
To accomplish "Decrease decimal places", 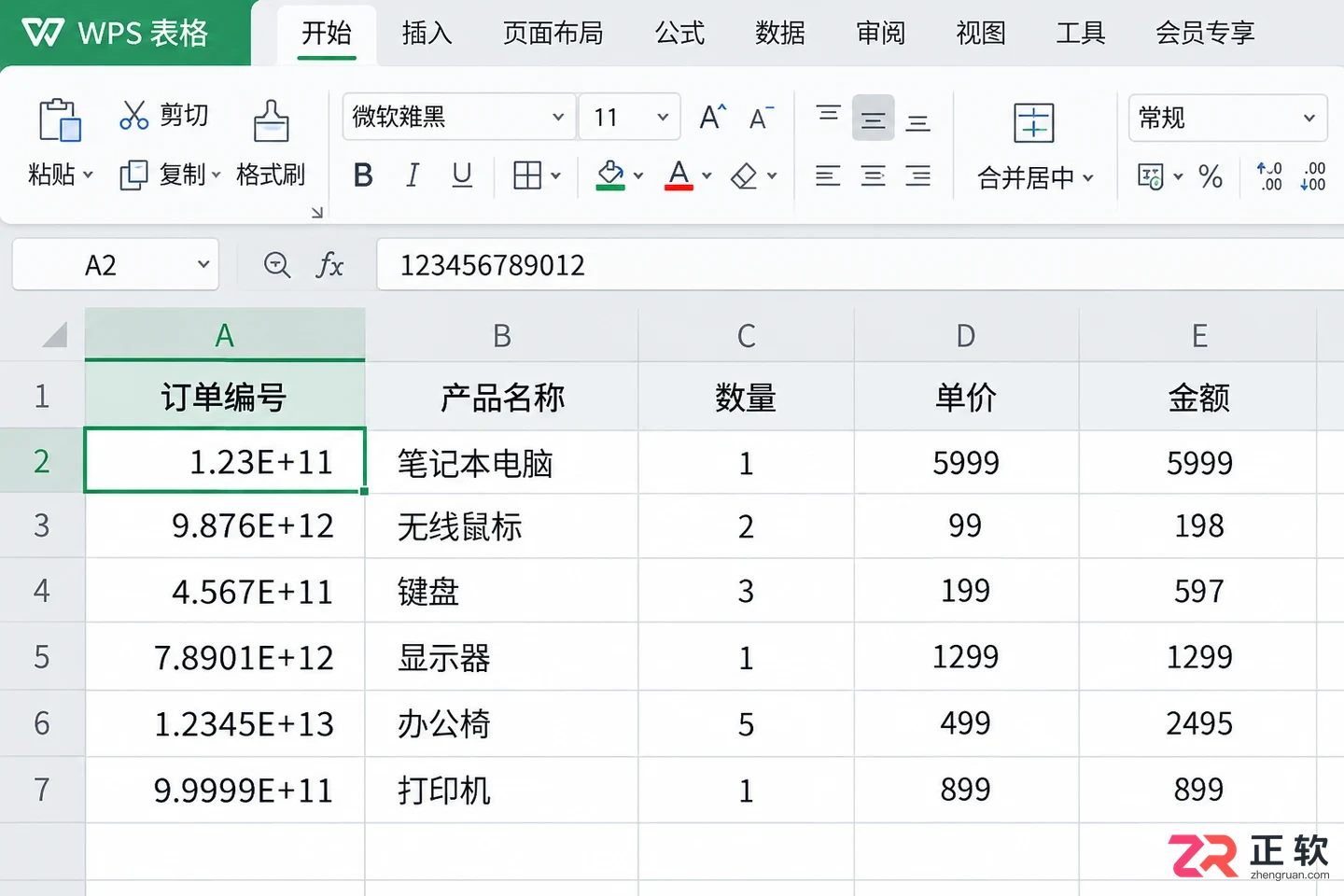I will tap(1312, 175).
